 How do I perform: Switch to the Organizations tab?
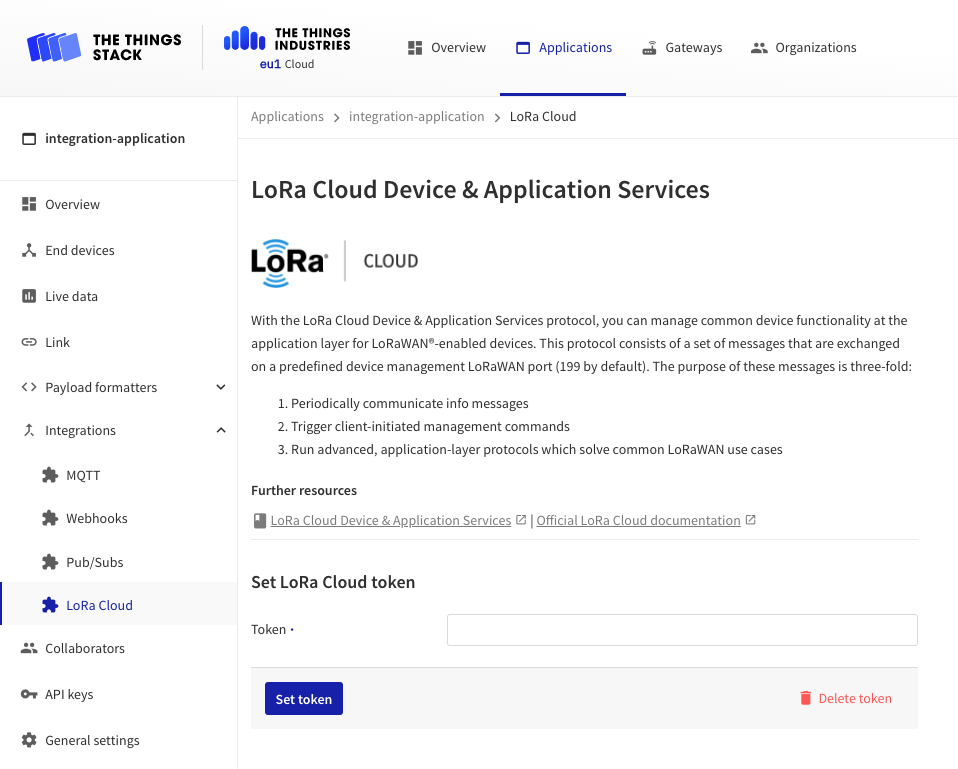click(x=803, y=47)
